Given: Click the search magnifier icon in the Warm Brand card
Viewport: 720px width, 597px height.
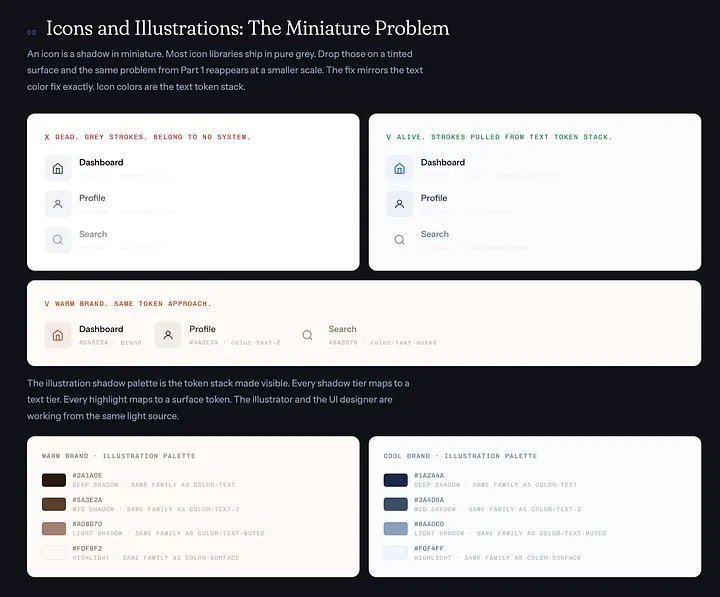Looking at the screenshot, I should 307,335.
